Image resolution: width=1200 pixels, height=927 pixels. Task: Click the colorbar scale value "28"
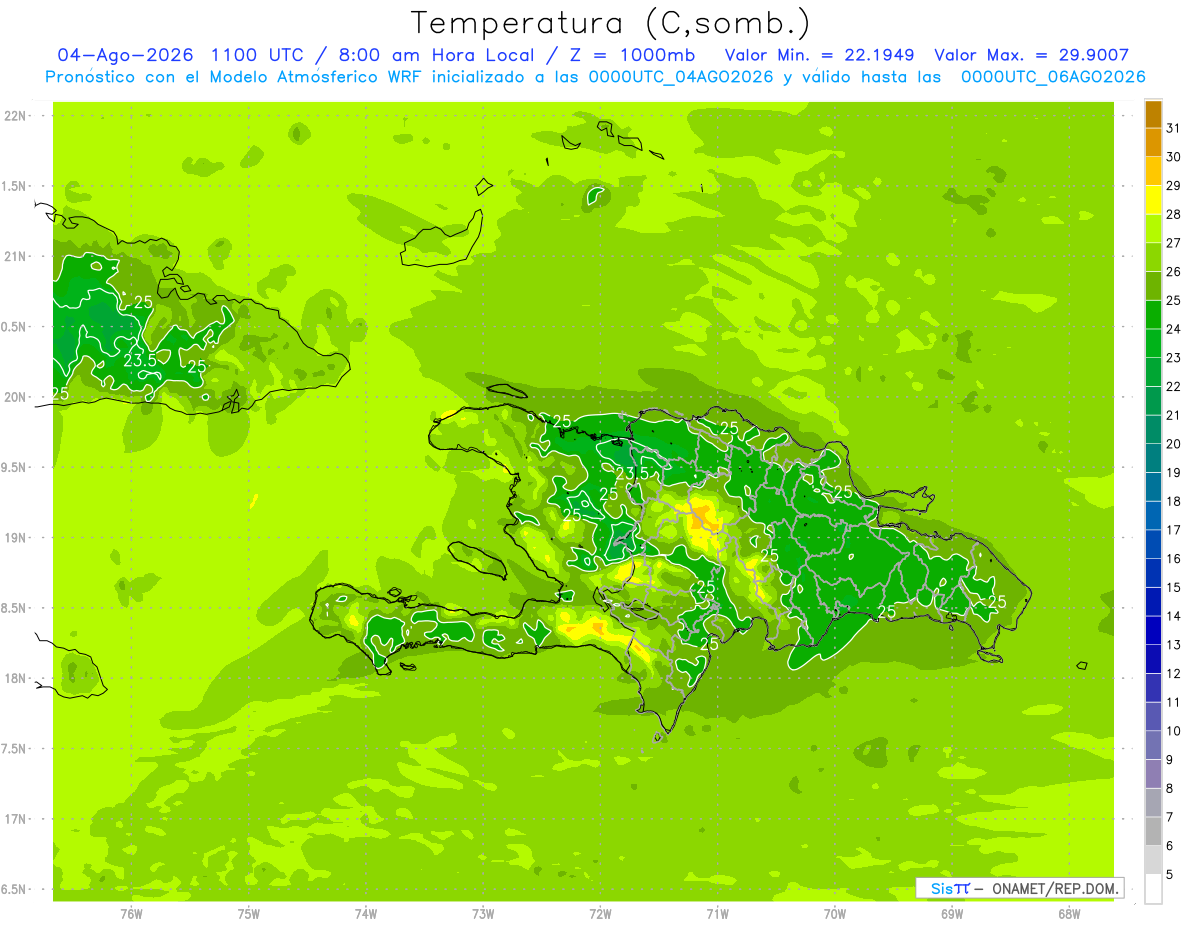pos(1174,214)
